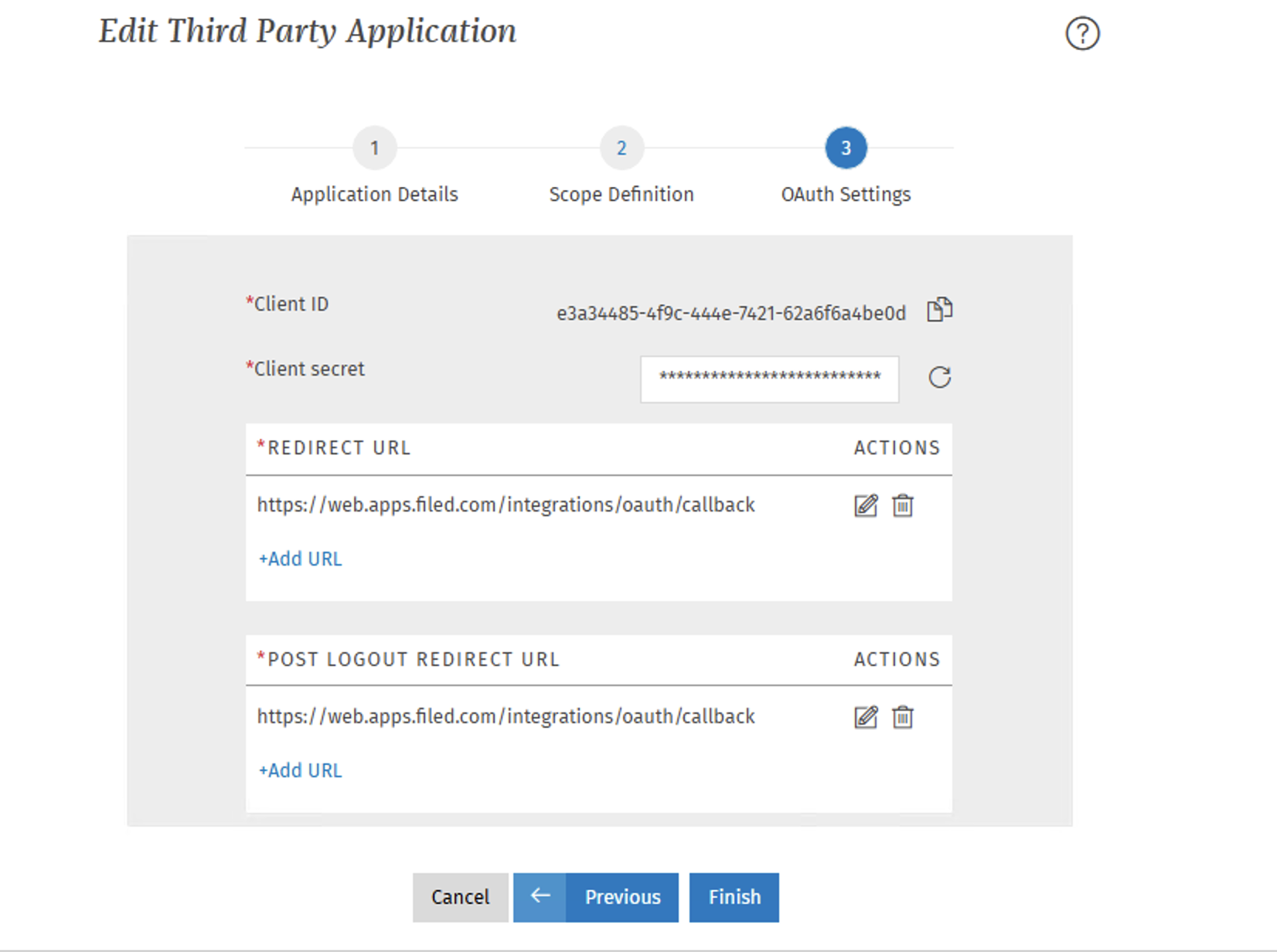Go to step 2 Scope Definition
1277x952 pixels.
pos(621,148)
